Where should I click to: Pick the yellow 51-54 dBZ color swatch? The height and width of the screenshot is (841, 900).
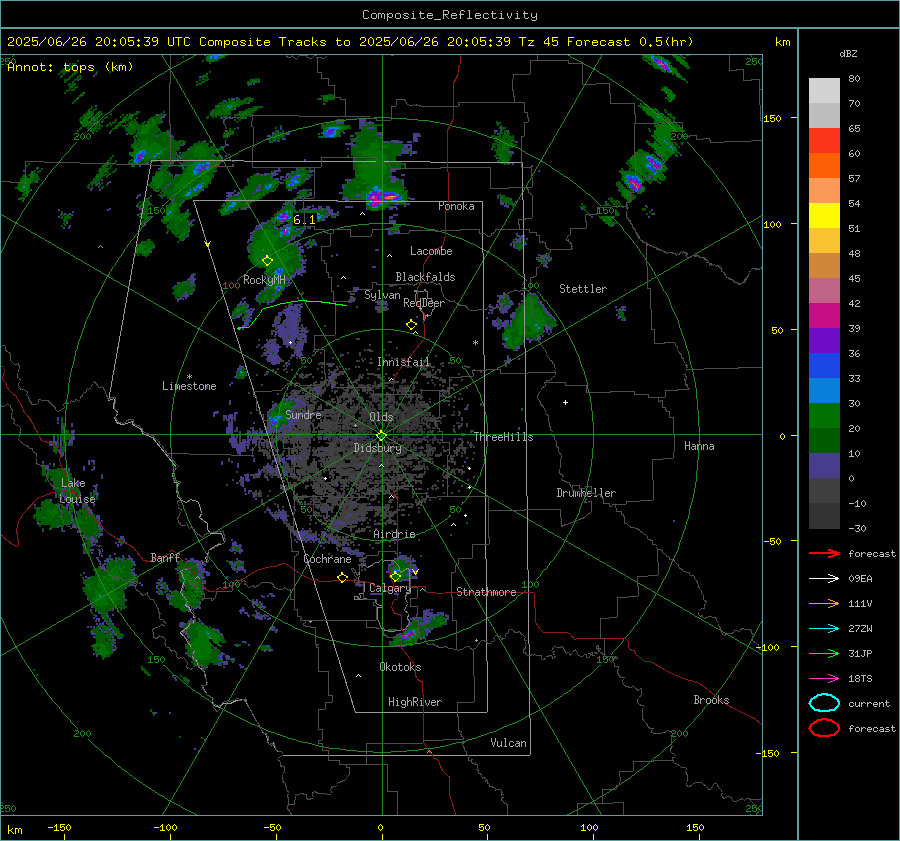824,216
